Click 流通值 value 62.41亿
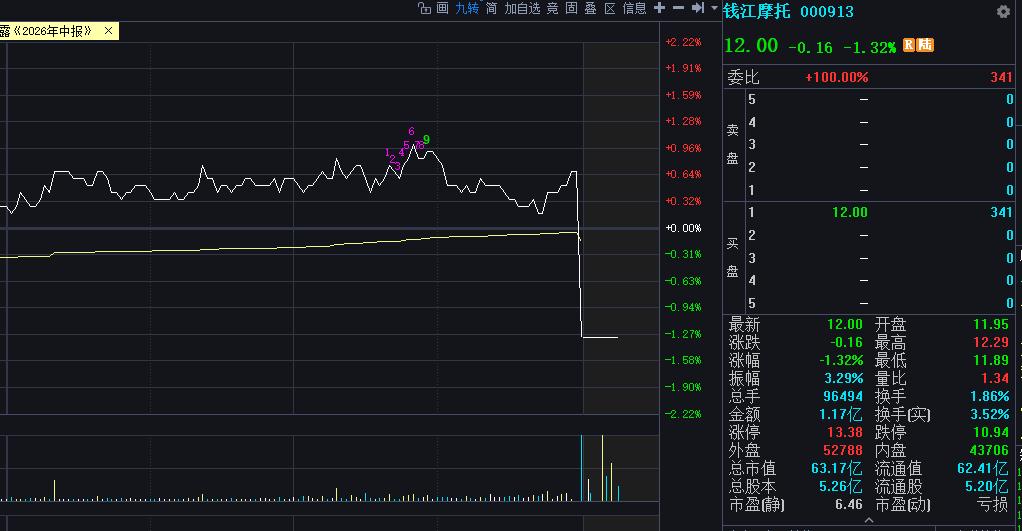The height and width of the screenshot is (531, 1022). 983,468
